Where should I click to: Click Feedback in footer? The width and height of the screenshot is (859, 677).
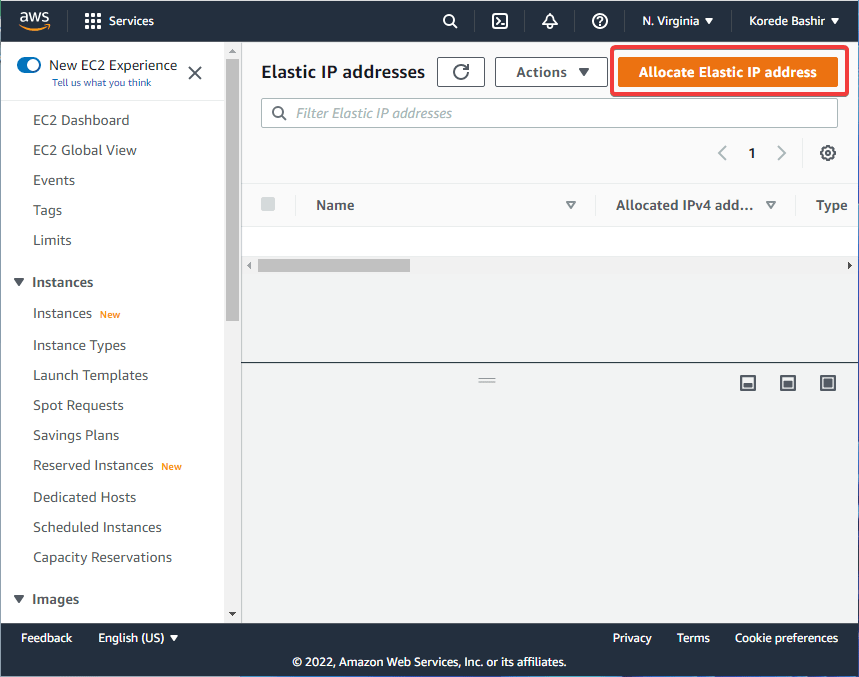click(47, 638)
